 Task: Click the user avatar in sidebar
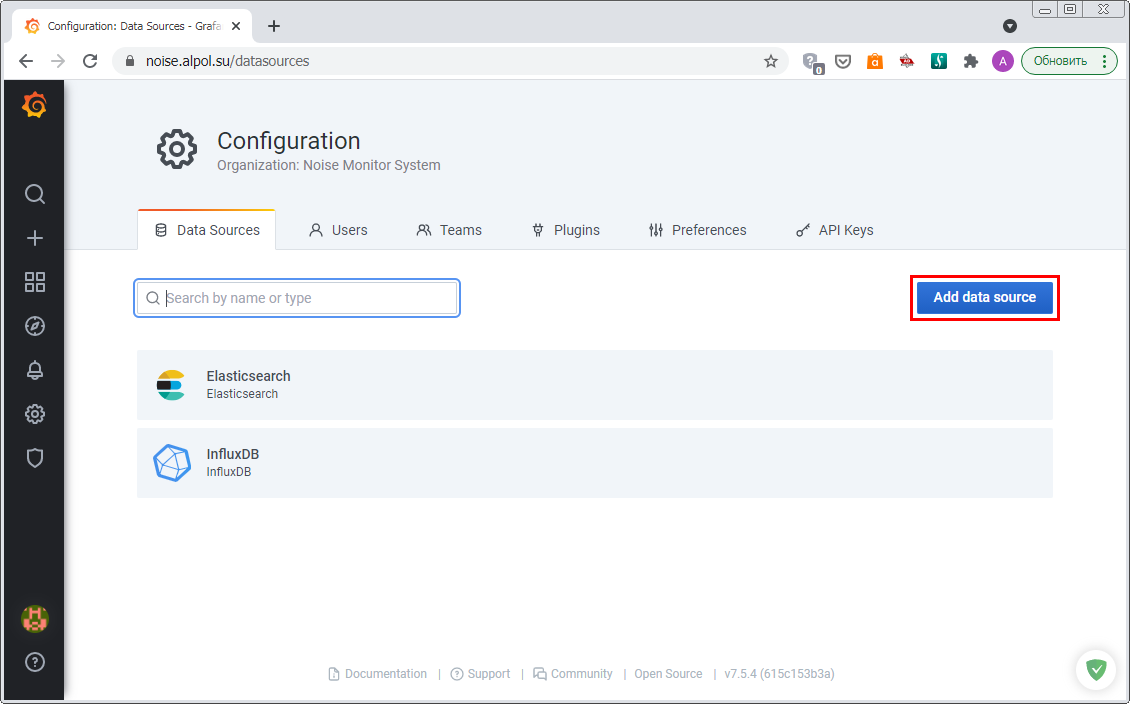35,619
